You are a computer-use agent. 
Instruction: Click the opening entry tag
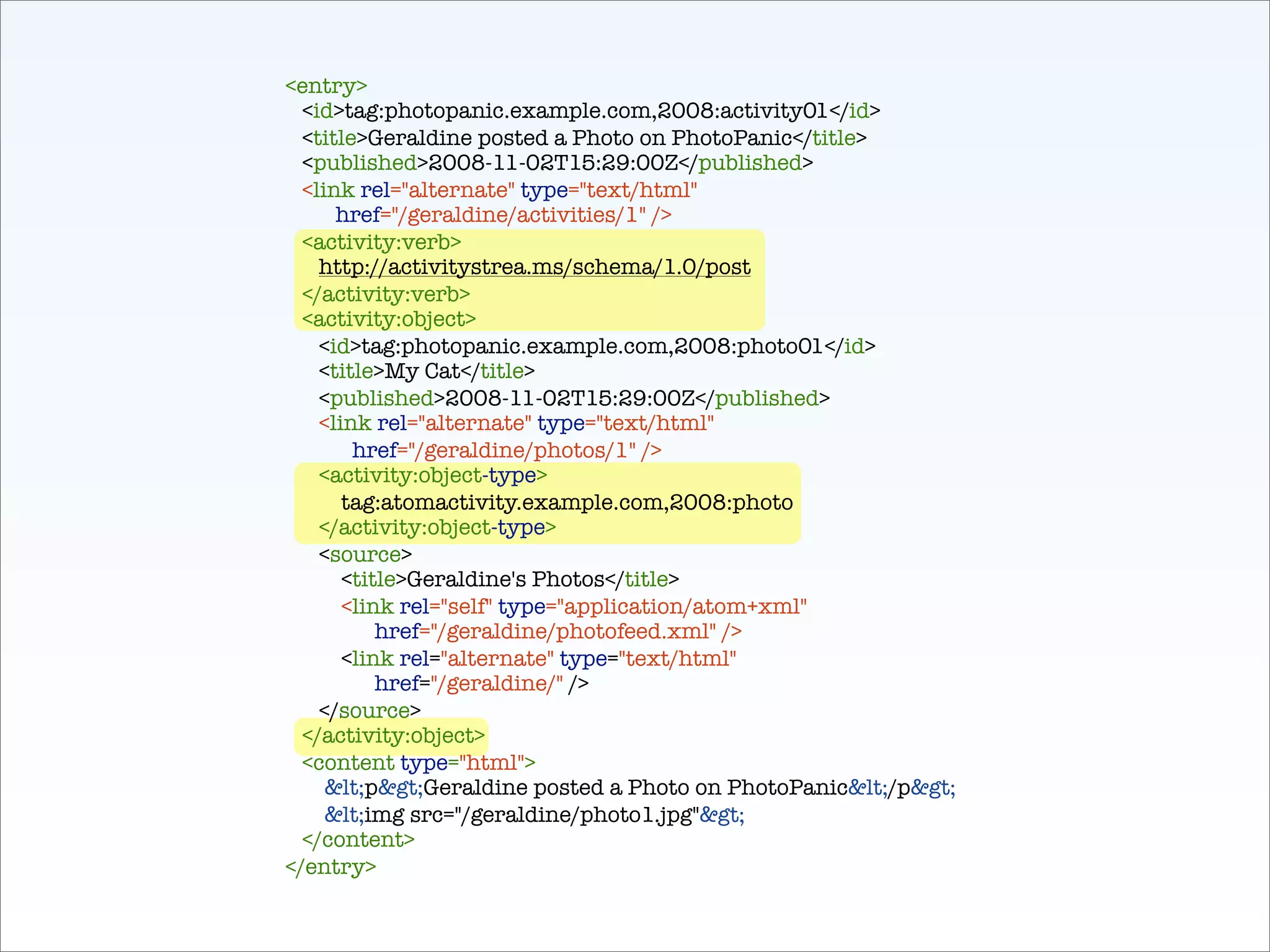(326, 86)
